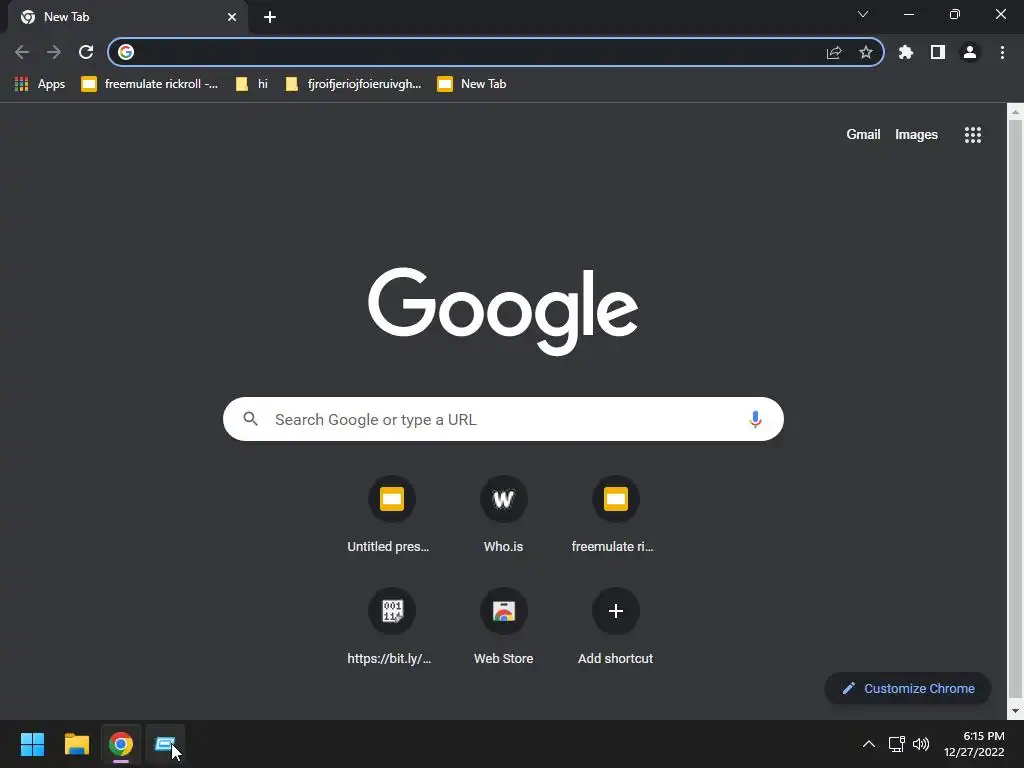Open the volume tray icon
1024x768 pixels.
(921, 744)
